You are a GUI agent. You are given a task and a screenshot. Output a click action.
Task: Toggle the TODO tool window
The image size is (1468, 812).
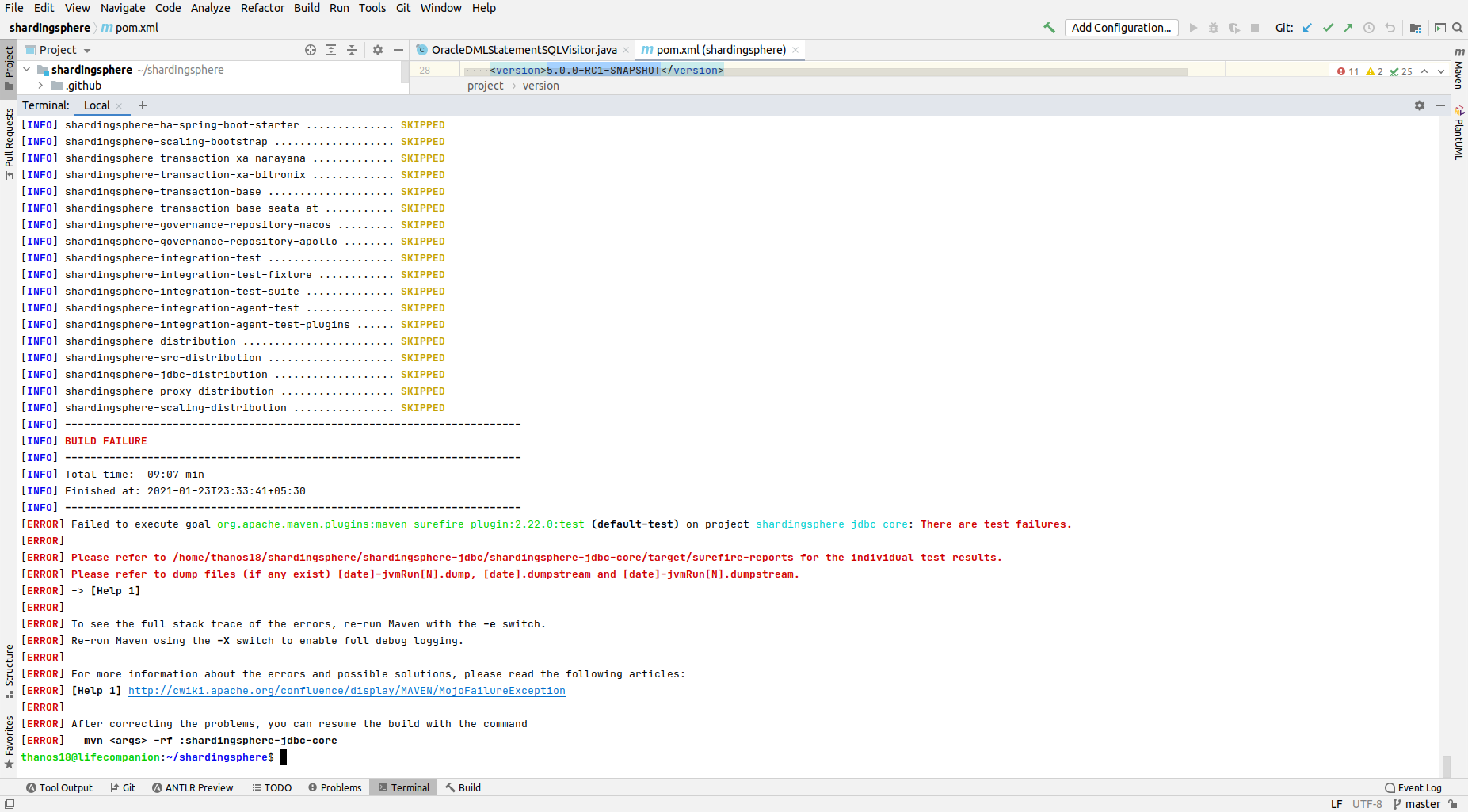pos(272,787)
